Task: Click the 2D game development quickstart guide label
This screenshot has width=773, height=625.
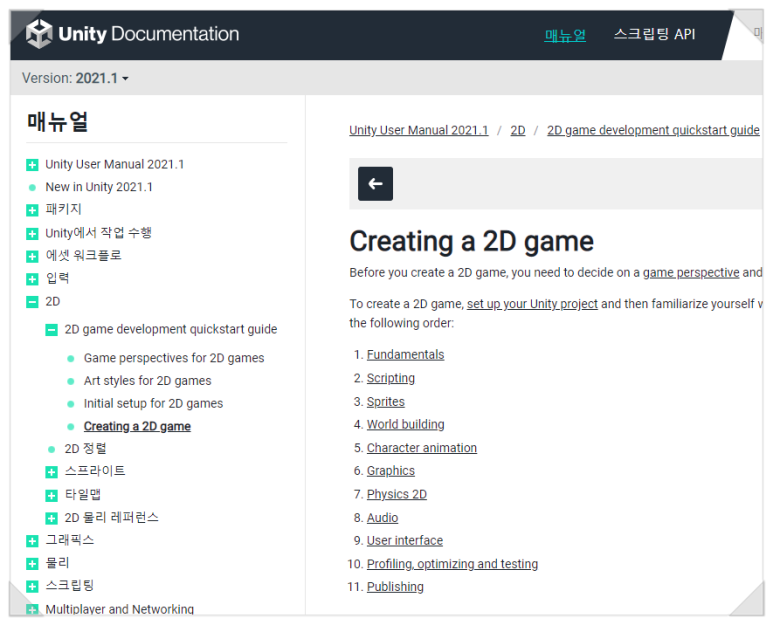Action: pyautogui.click(x=171, y=329)
